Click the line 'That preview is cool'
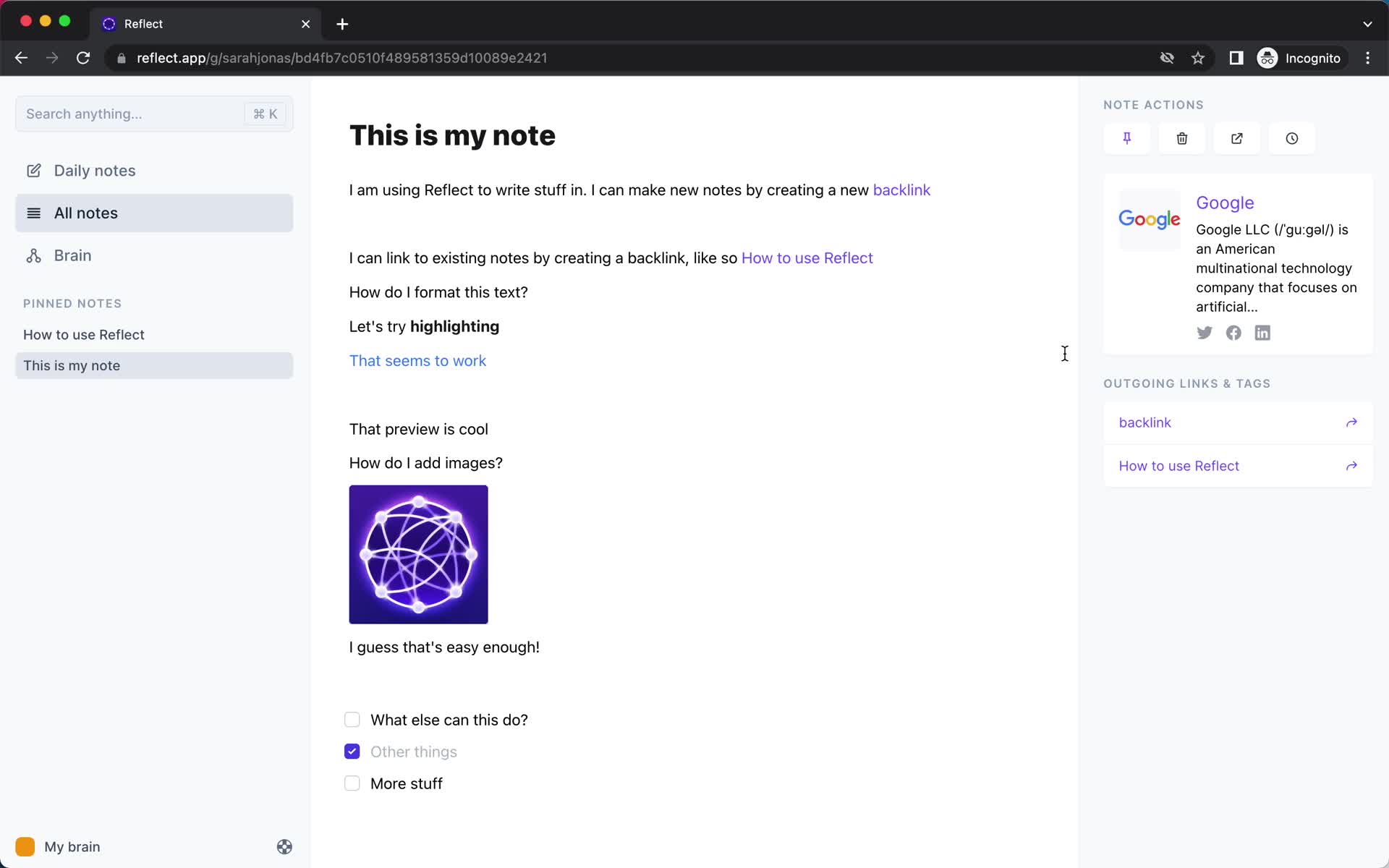This screenshot has height=868, width=1389. [418, 429]
